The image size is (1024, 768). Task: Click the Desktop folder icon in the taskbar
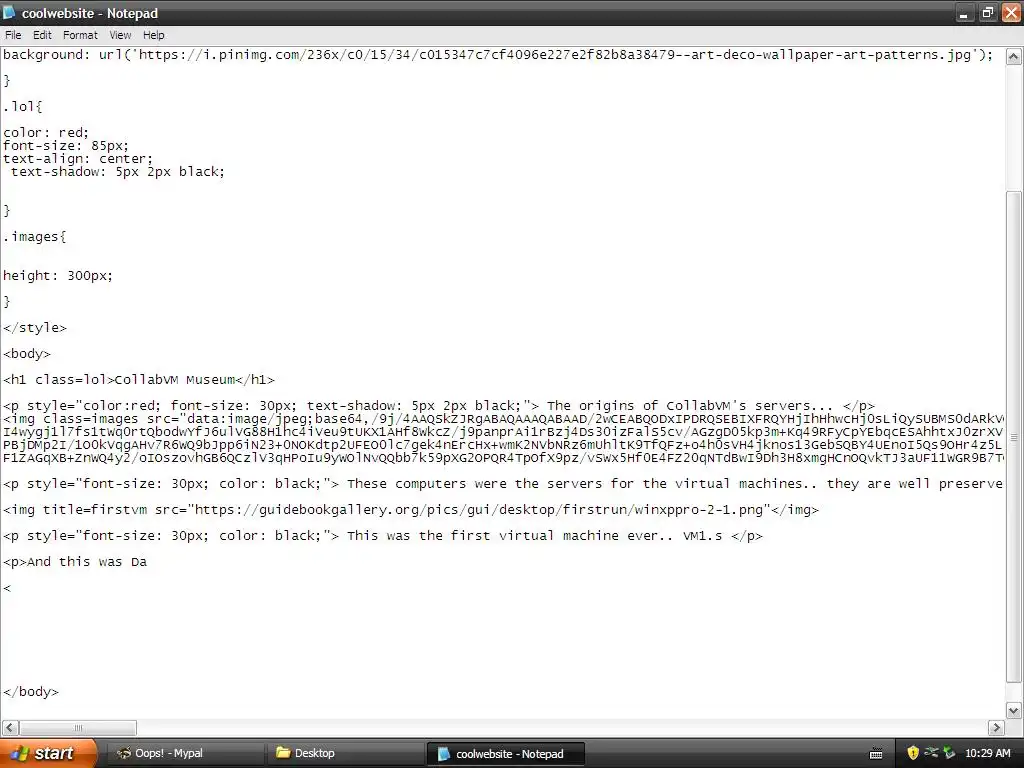(283, 753)
